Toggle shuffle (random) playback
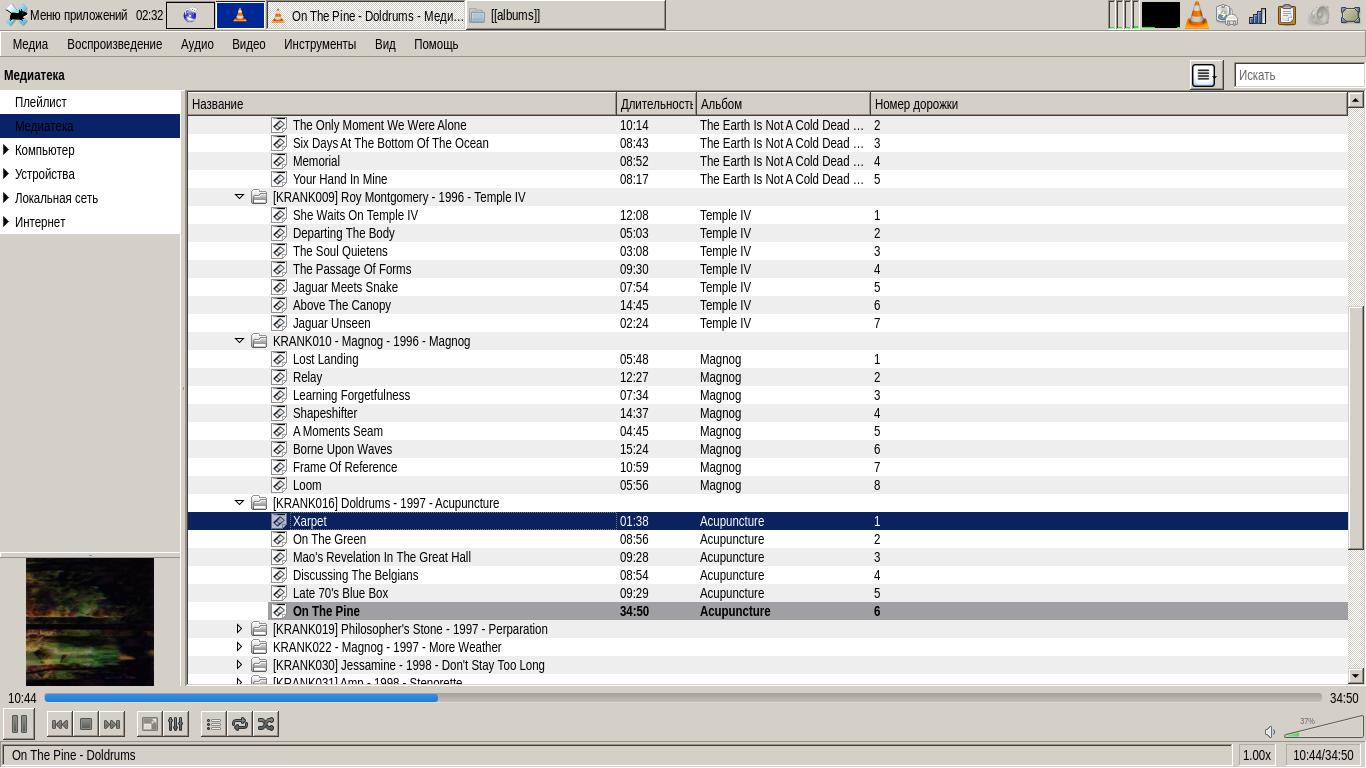1366x768 pixels. pyautogui.click(x=266, y=724)
